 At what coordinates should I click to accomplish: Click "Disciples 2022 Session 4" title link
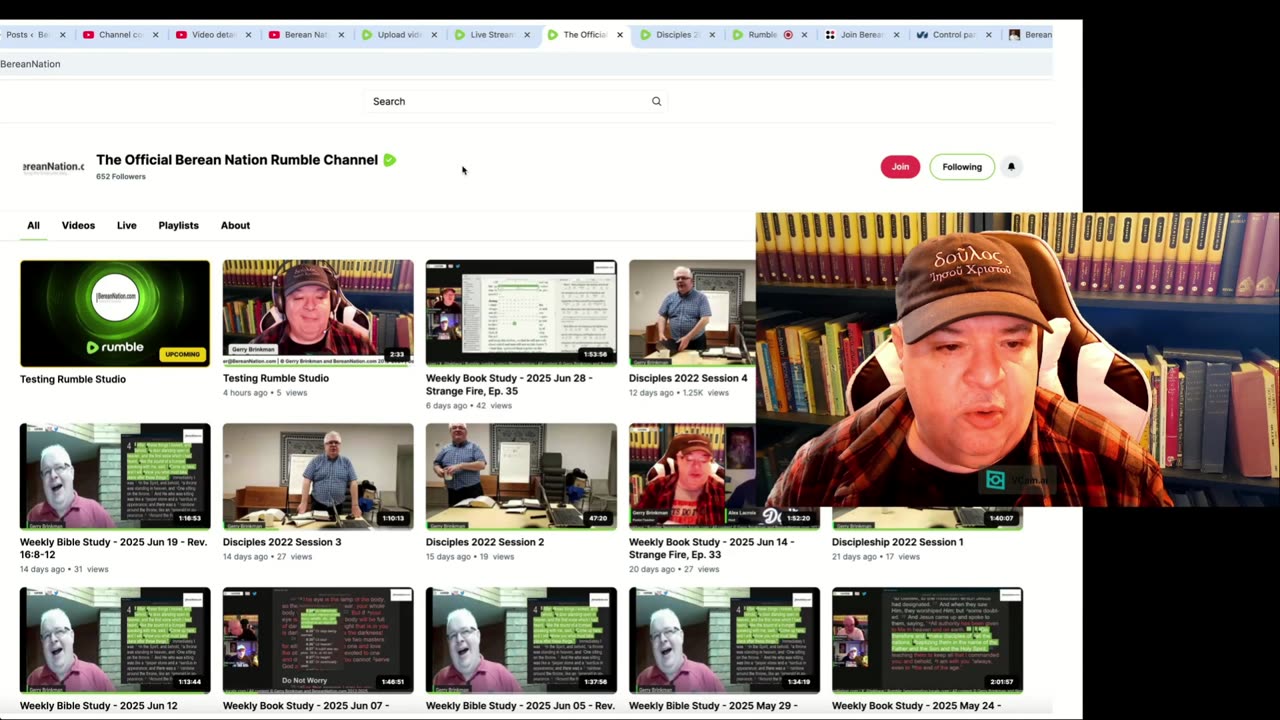point(688,379)
